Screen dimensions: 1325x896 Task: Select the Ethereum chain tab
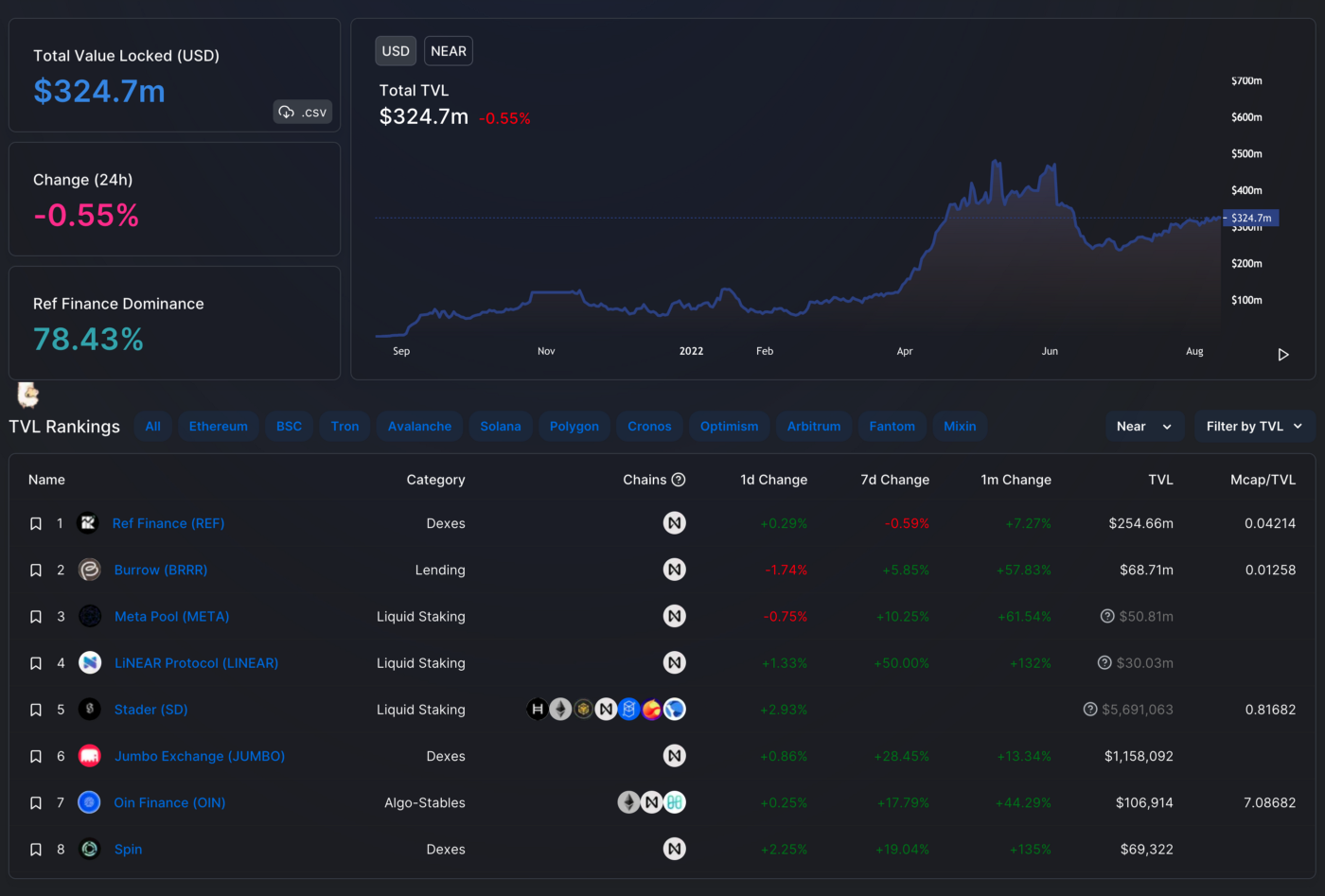pyautogui.click(x=219, y=427)
